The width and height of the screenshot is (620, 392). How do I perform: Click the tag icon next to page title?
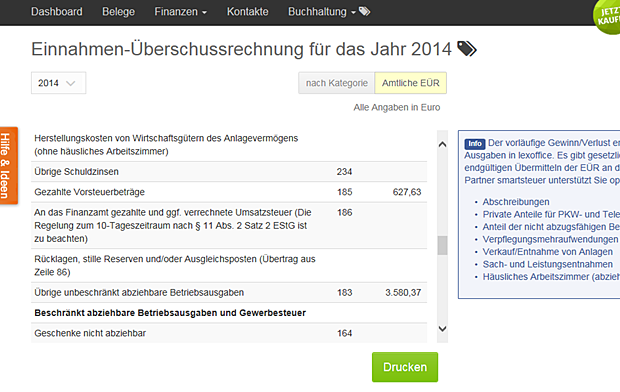(467, 49)
